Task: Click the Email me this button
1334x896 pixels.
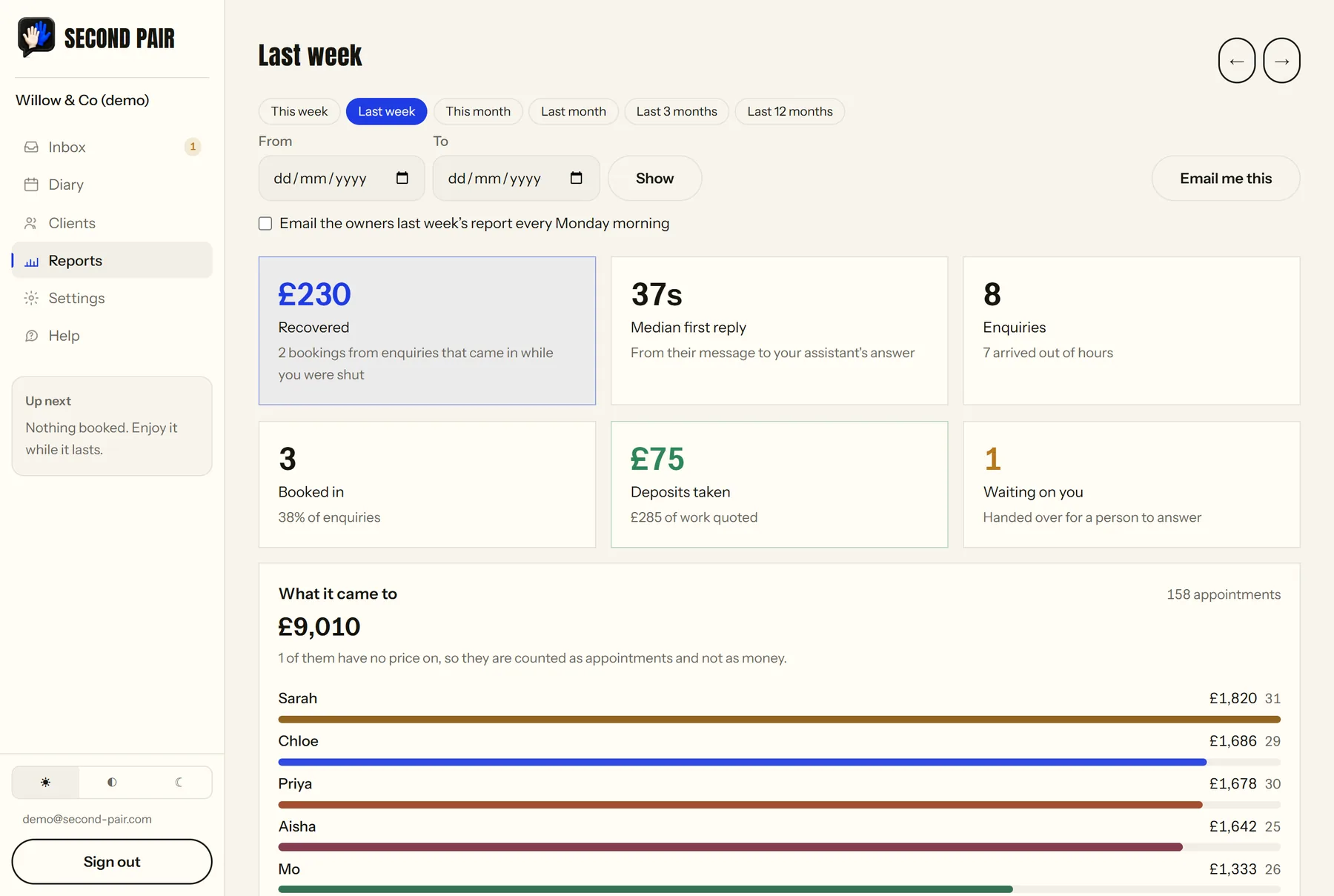Action: point(1226,178)
